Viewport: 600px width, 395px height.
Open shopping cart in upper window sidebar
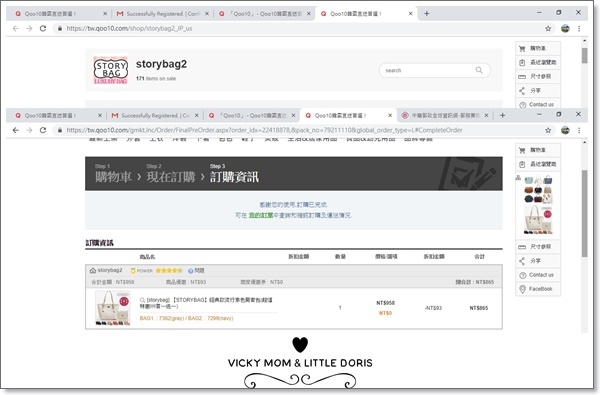(538, 48)
